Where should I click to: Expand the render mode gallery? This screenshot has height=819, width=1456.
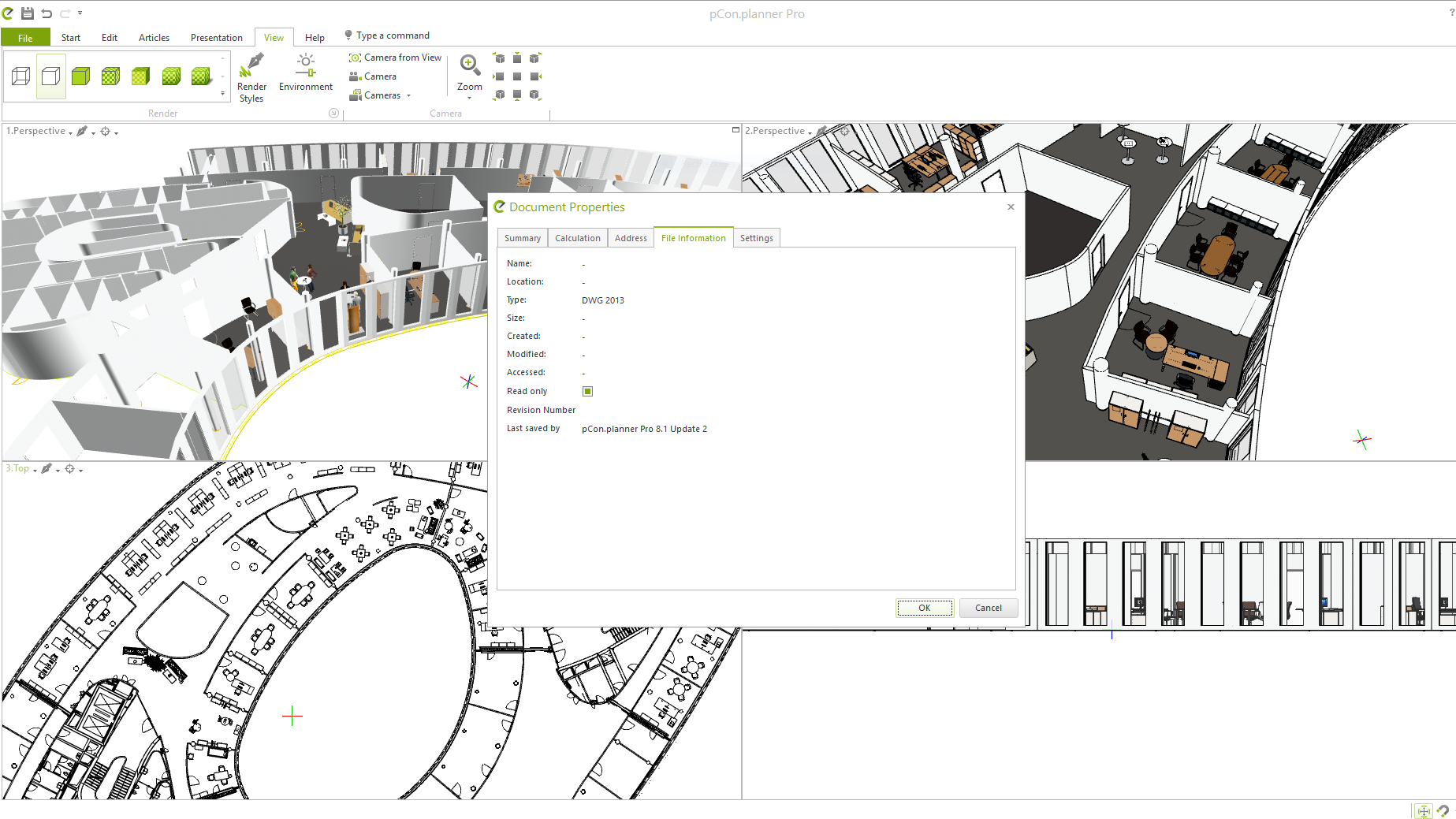coord(222,94)
